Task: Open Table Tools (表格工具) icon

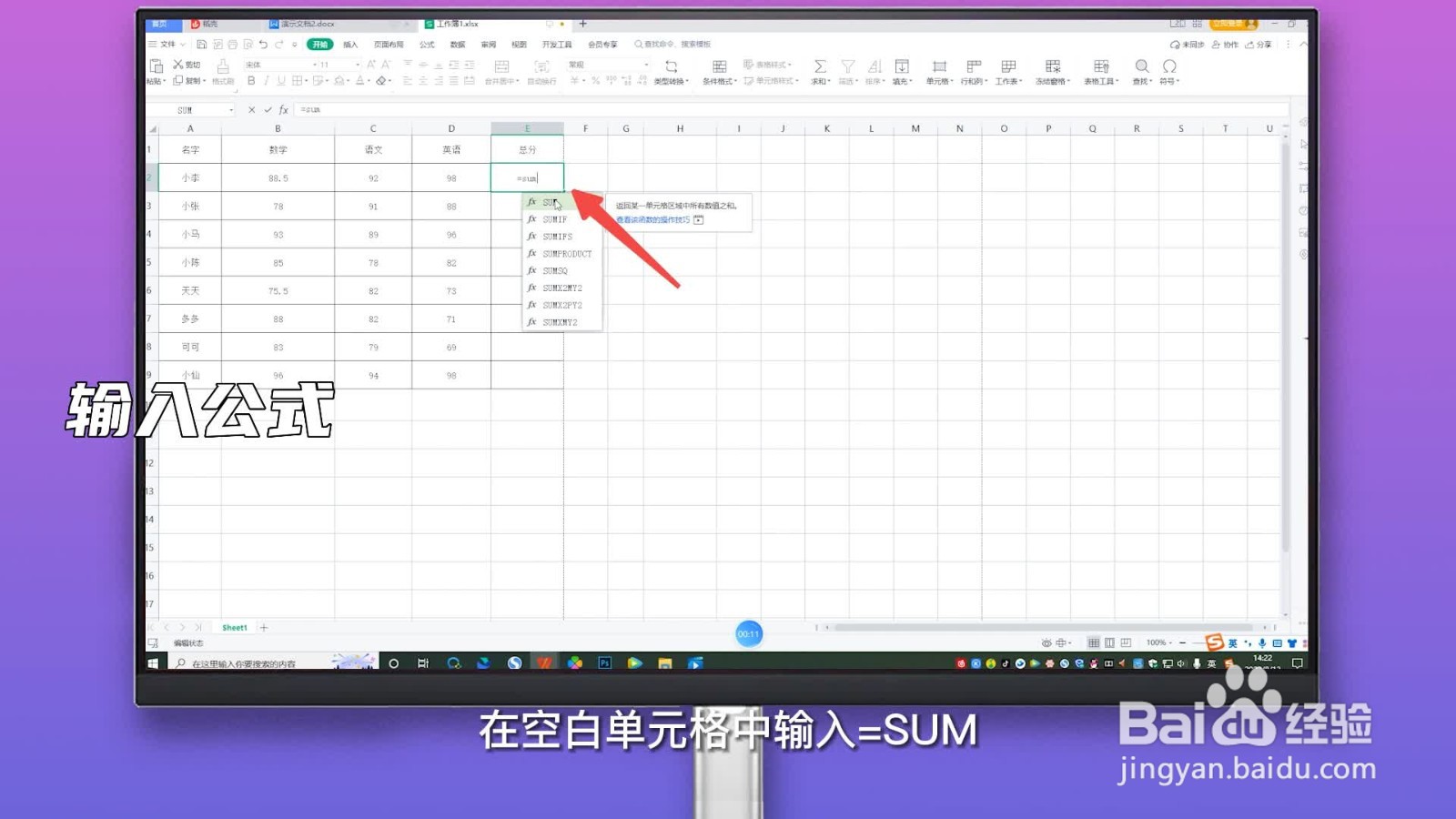Action: pyautogui.click(x=1101, y=66)
